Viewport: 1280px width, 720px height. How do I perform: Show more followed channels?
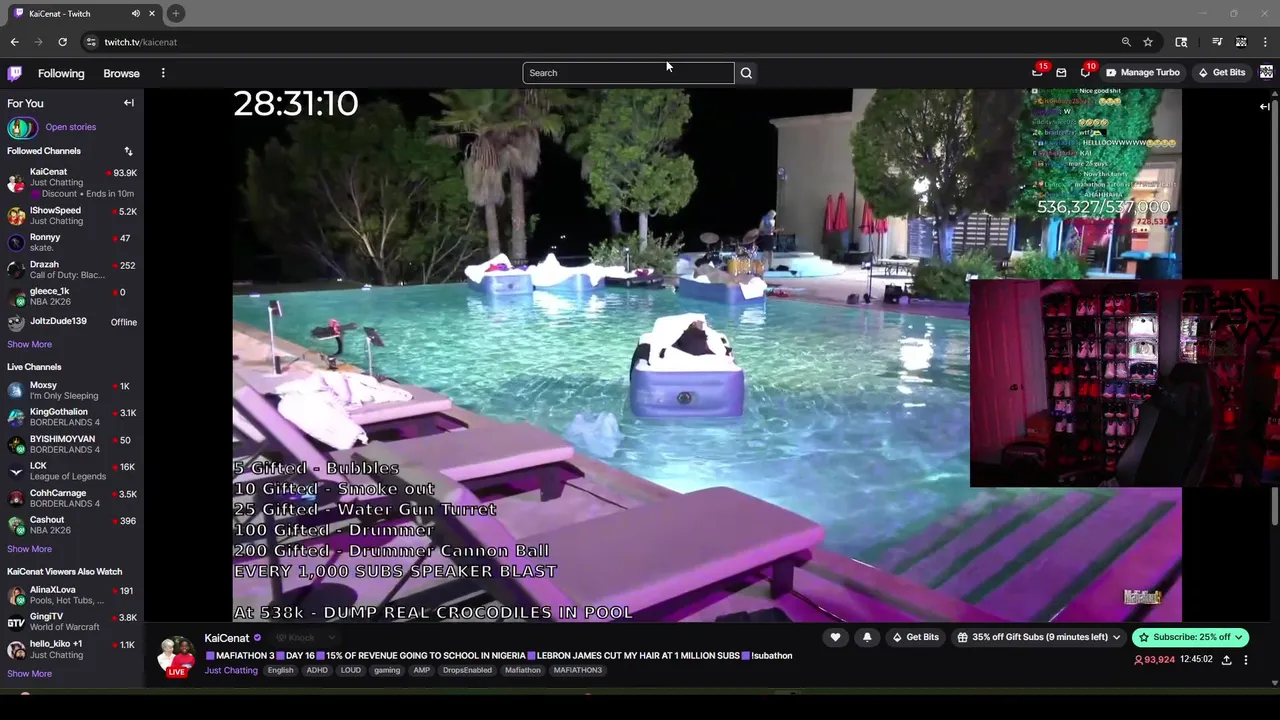coord(29,344)
